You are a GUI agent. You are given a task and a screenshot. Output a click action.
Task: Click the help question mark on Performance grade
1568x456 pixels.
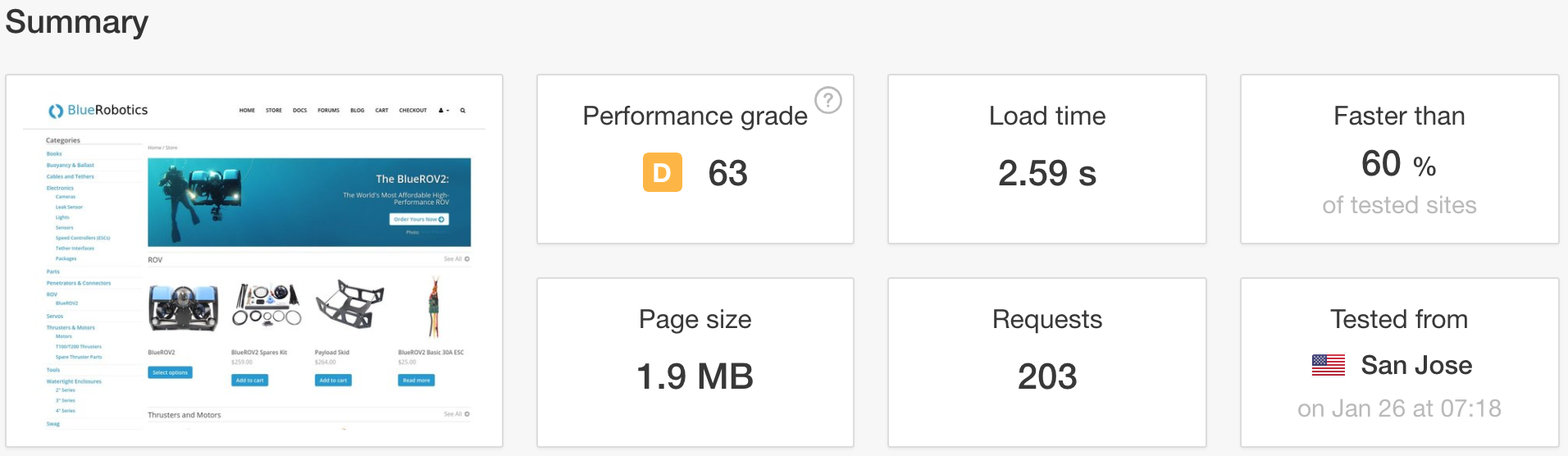pyautogui.click(x=827, y=100)
